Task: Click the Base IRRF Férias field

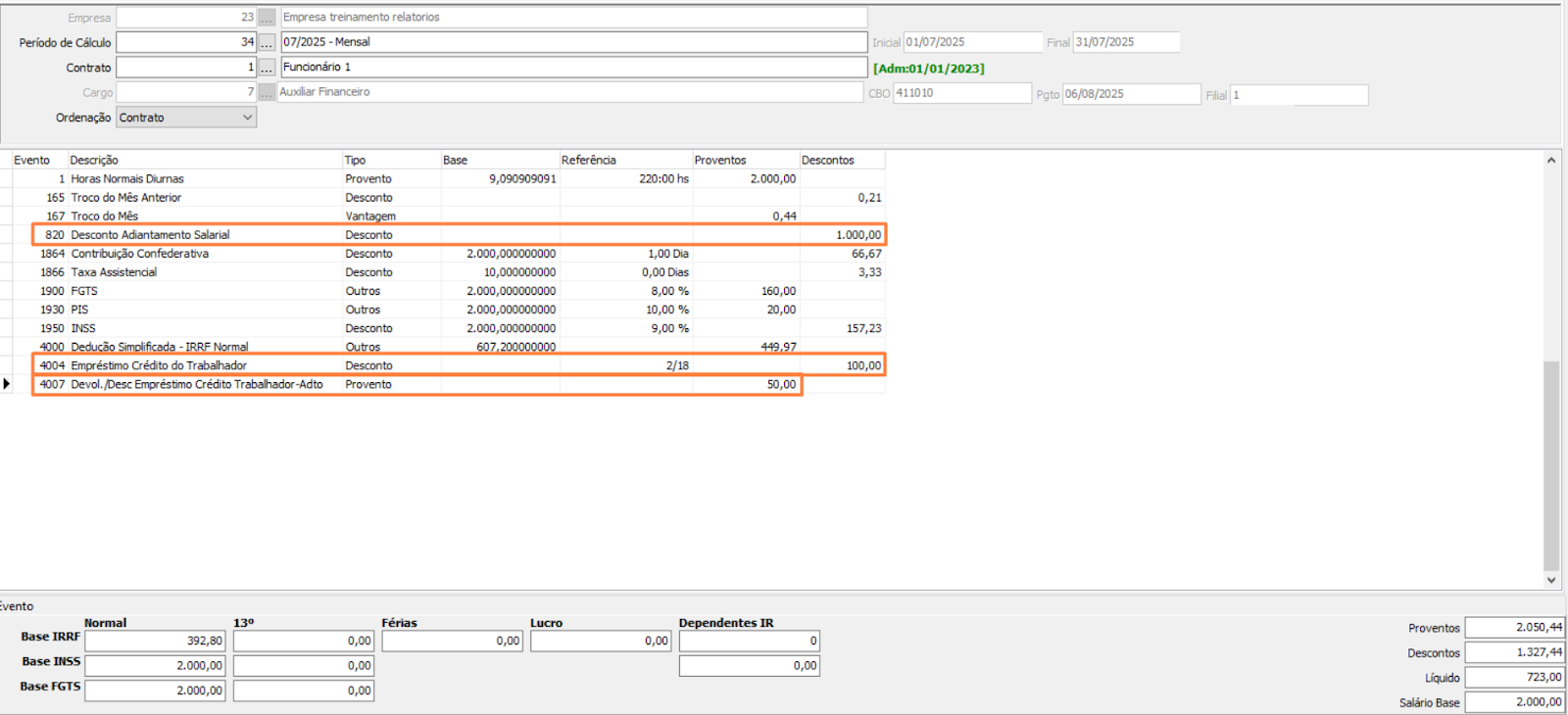Action: coord(453,641)
